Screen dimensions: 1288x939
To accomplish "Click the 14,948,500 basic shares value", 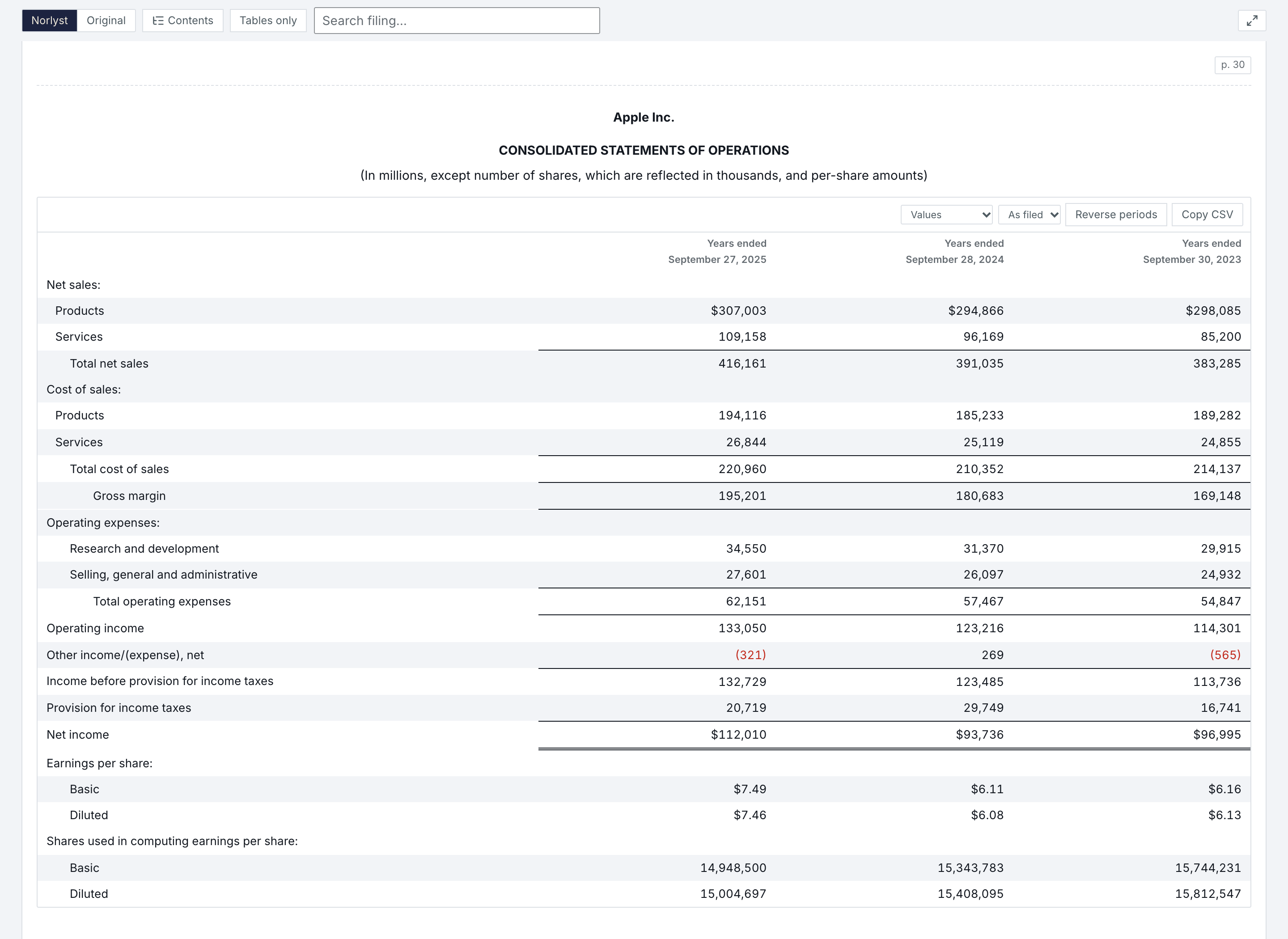I will coord(733,868).
